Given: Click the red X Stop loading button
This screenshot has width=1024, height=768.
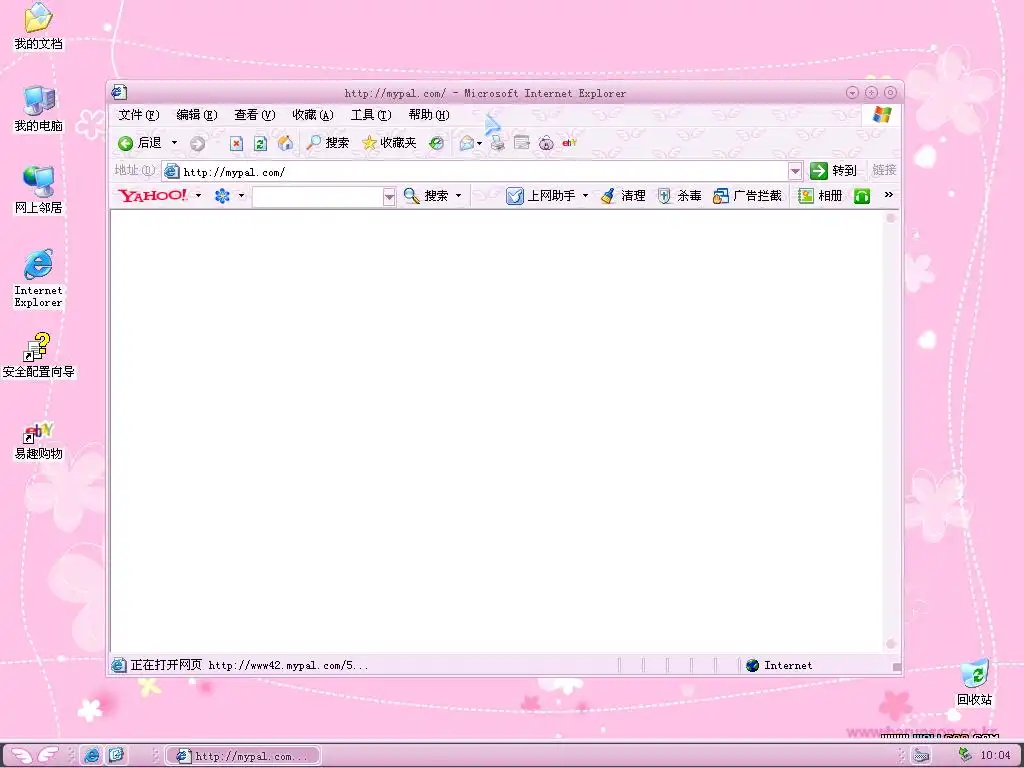Looking at the screenshot, I should pyautogui.click(x=236, y=143).
